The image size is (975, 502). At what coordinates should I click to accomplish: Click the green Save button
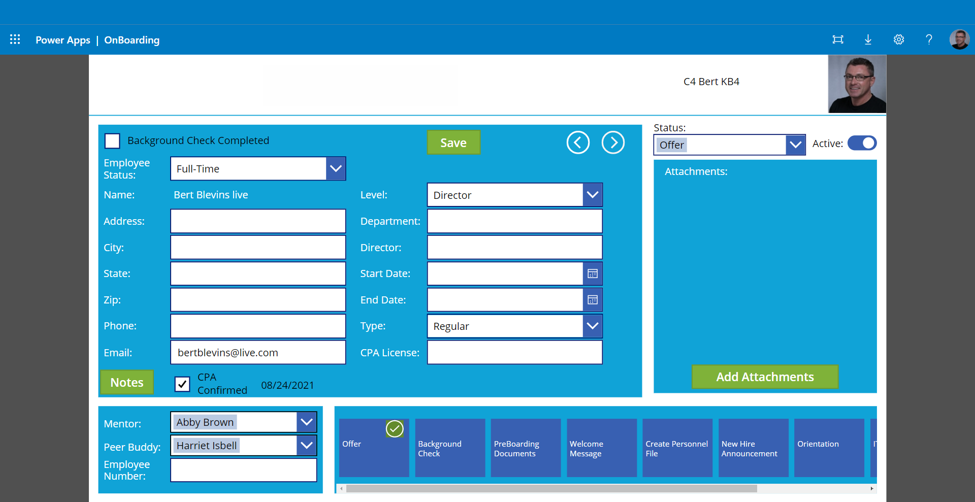[x=453, y=143]
